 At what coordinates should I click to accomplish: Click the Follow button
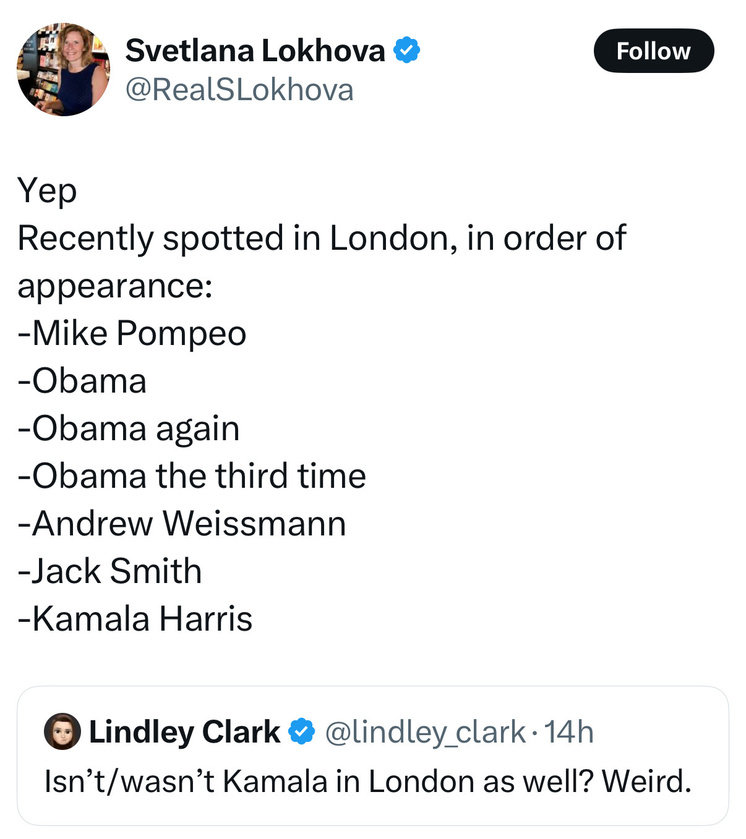(x=653, y=51)
